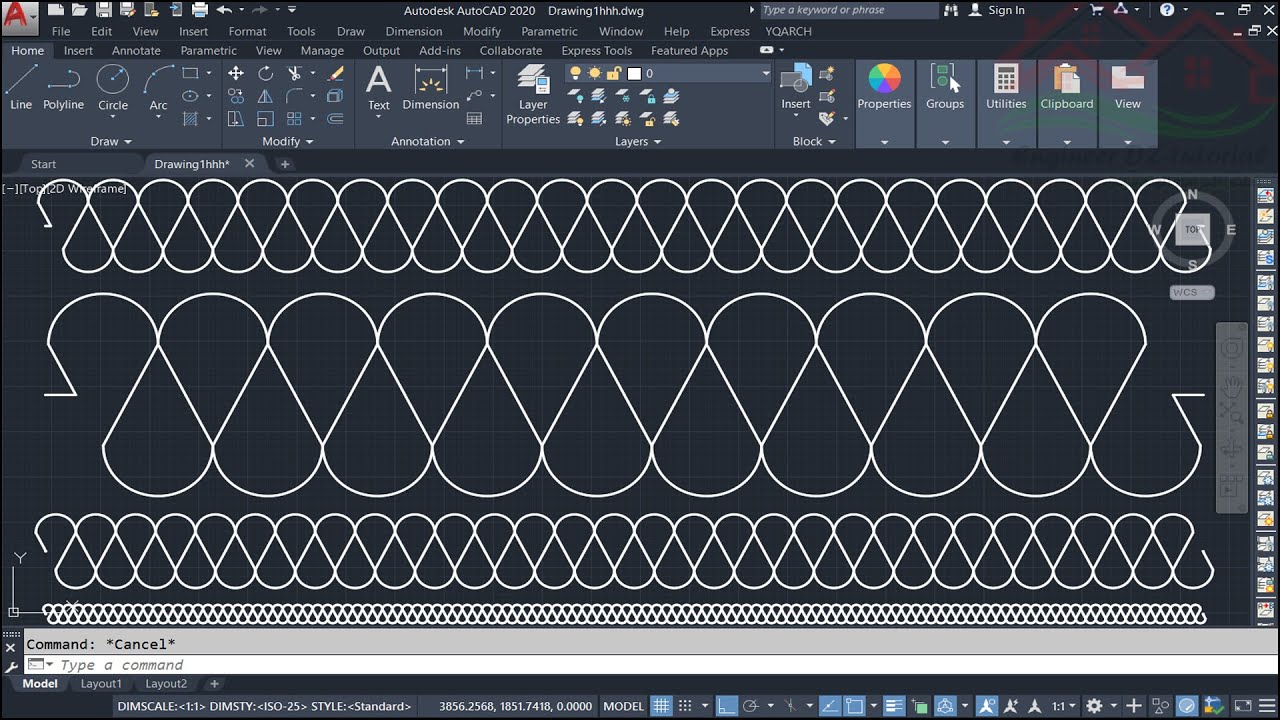Select the Copy tool in Modify
The width and height of the screenshot is (1280, 720).
pyautogui.click(x=236, y=96)
